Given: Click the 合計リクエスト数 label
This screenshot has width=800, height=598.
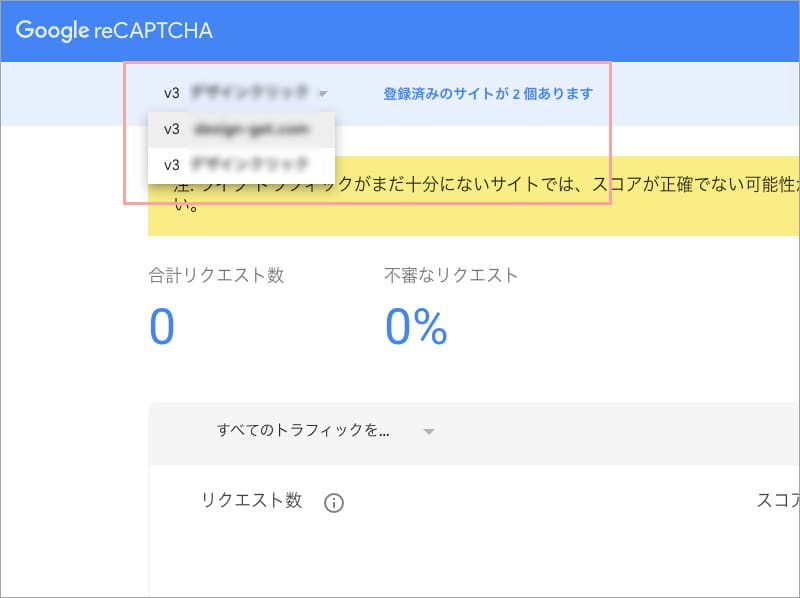Looking at the screenshot, I should pyautogui.click(x=216, y=276).
